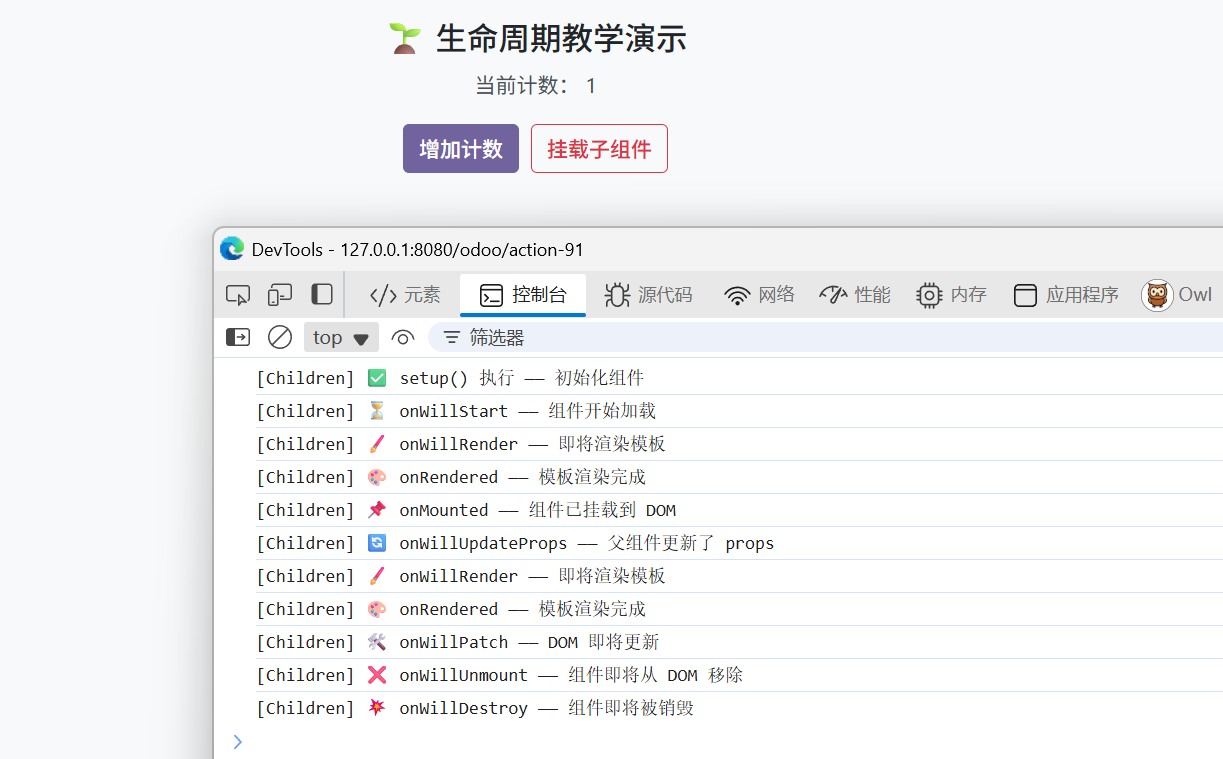Go to the 性能 performance tab

click(x=855, y=295)
